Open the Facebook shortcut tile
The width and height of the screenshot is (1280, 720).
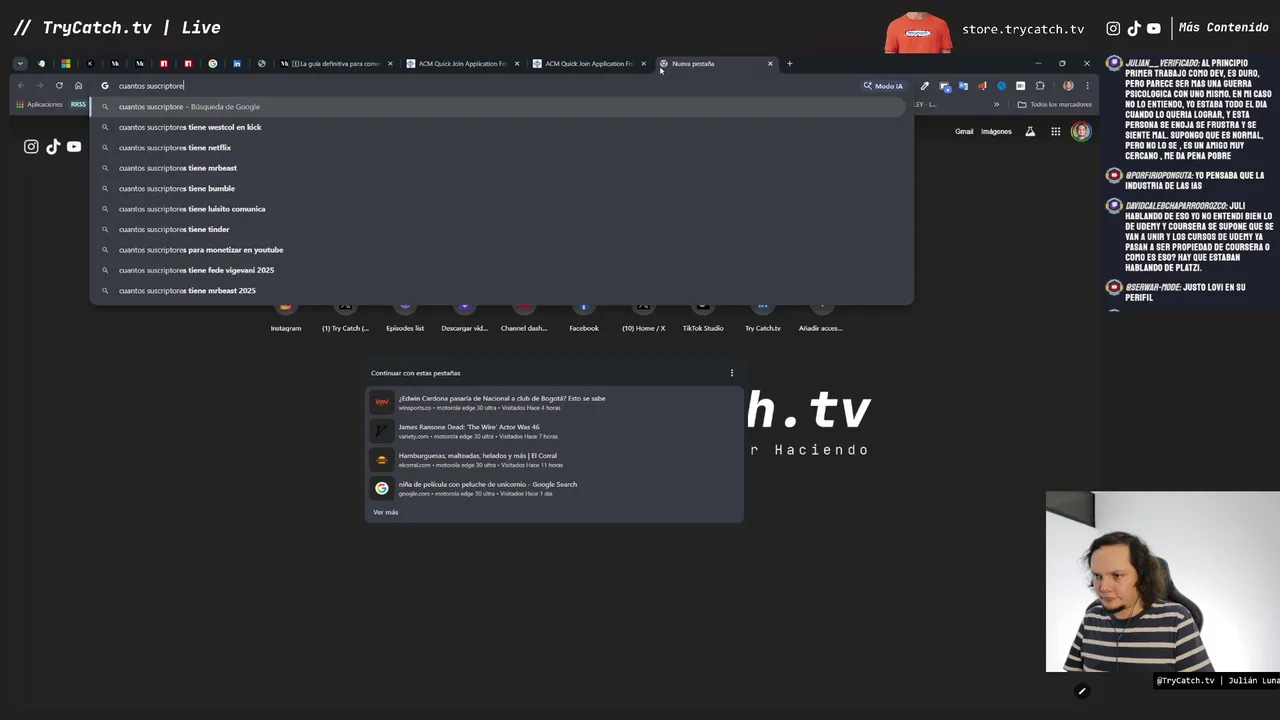click(584, 317)
